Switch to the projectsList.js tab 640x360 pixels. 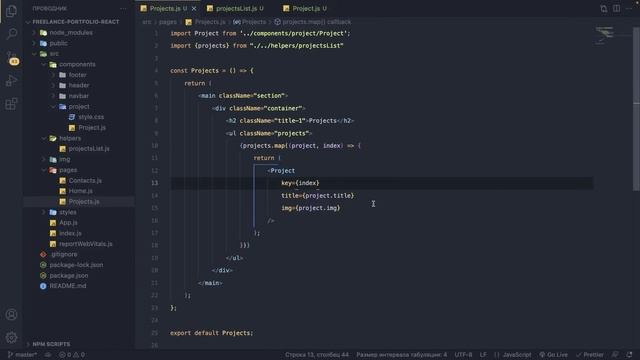point(236,8)
